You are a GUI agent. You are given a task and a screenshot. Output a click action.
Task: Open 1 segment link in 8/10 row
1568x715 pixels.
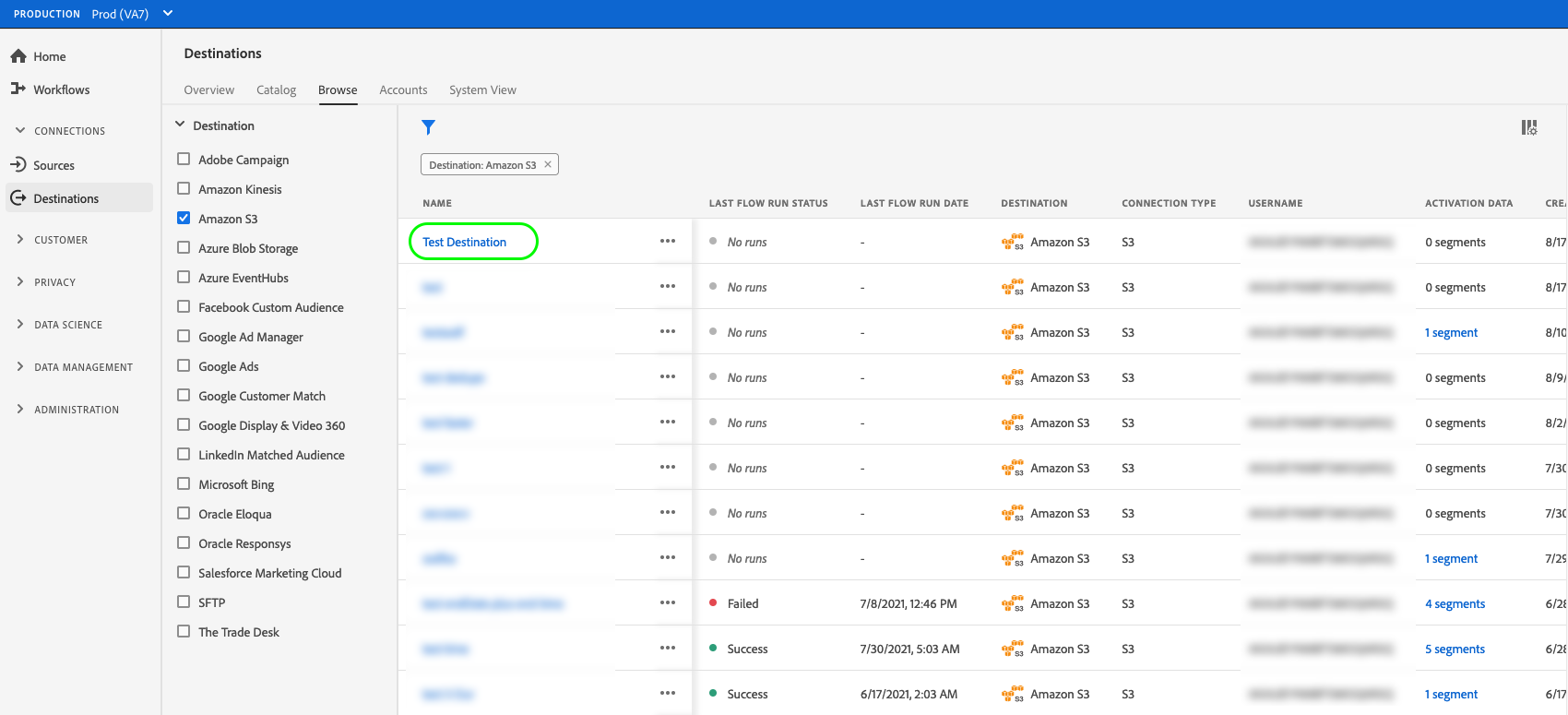1451,332
